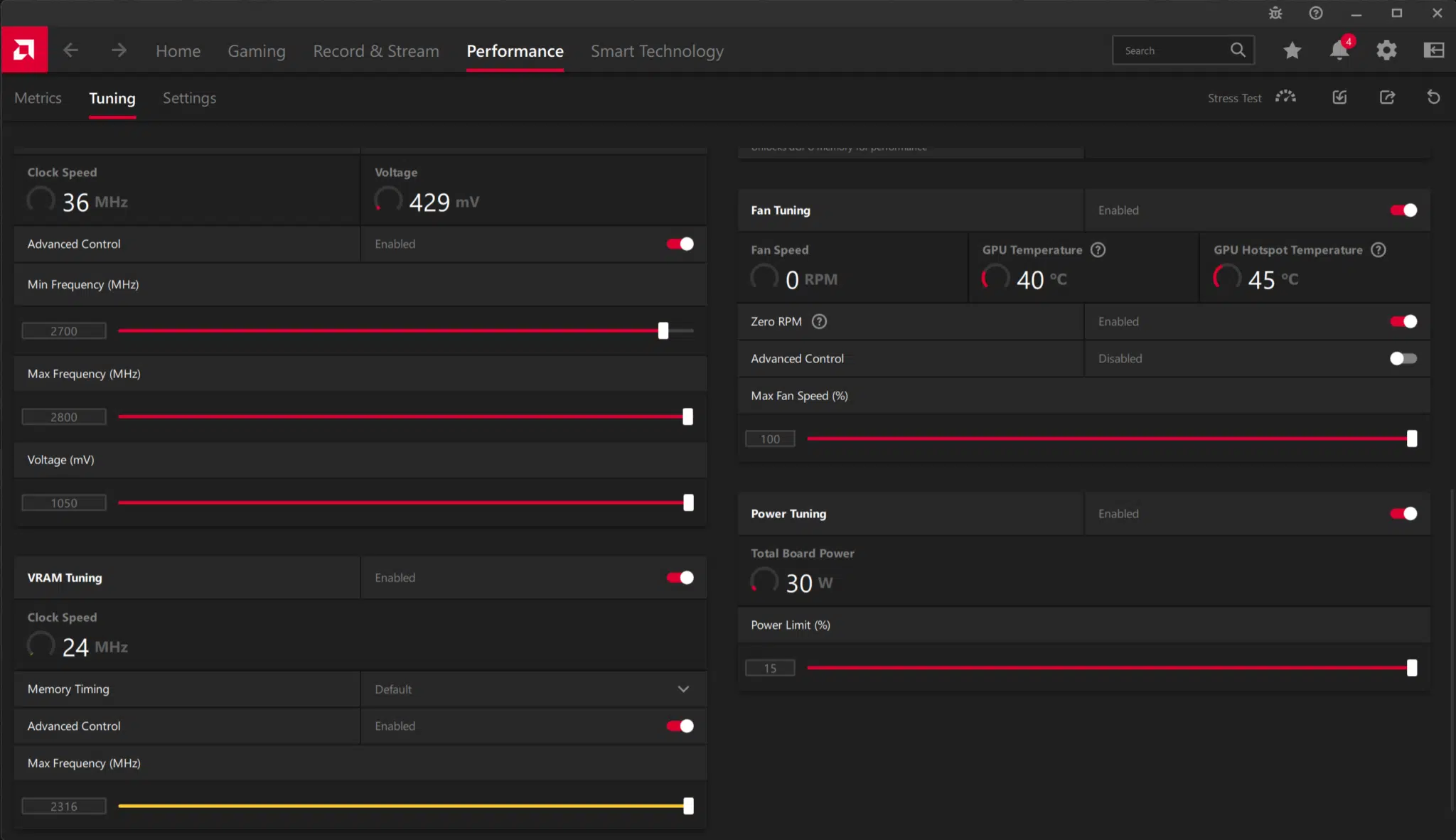
Task: Click the Power Limit 15 value box
Action: click(x=770, y=668)
